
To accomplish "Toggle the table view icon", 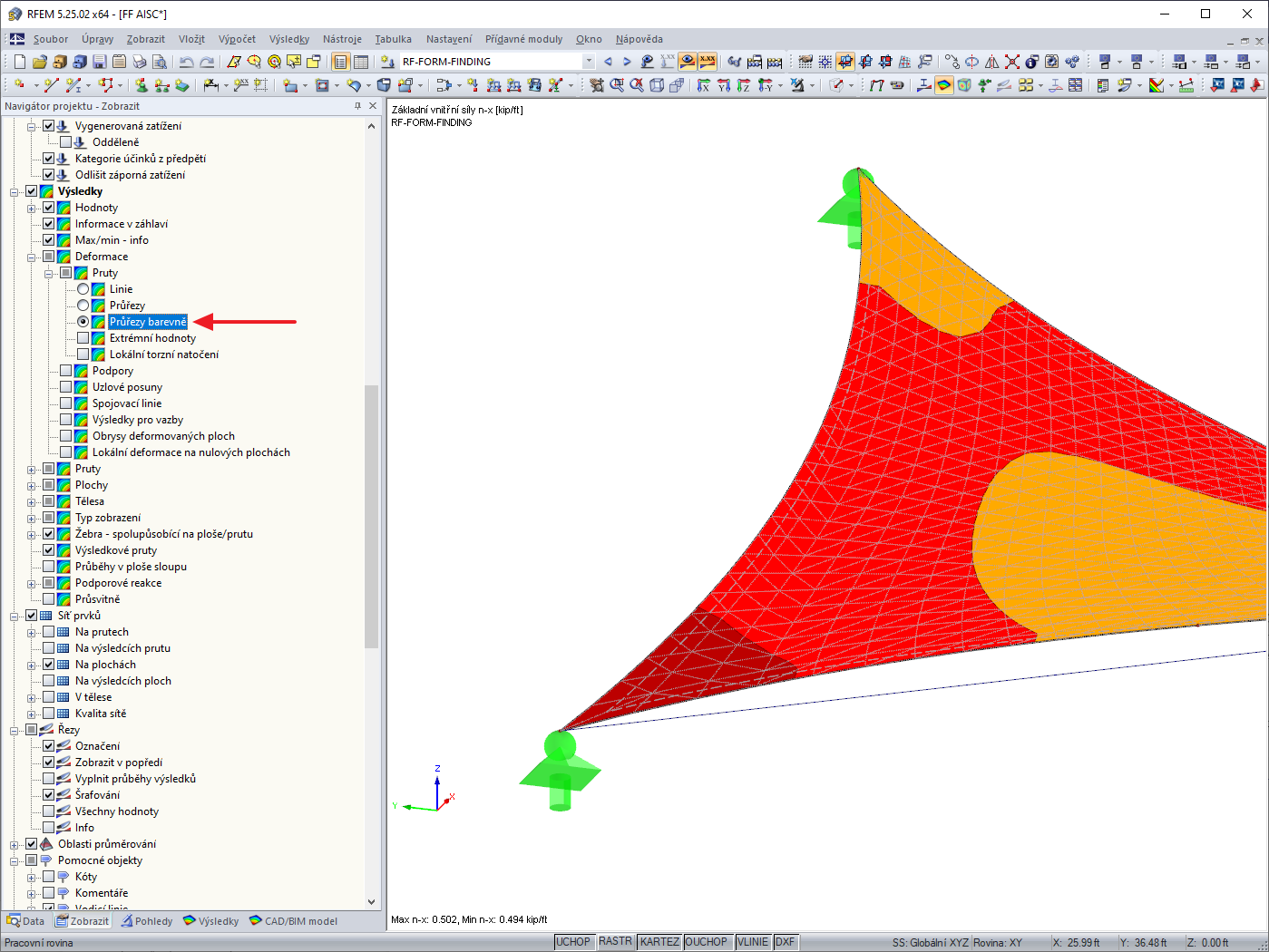I will click(360, 62).
